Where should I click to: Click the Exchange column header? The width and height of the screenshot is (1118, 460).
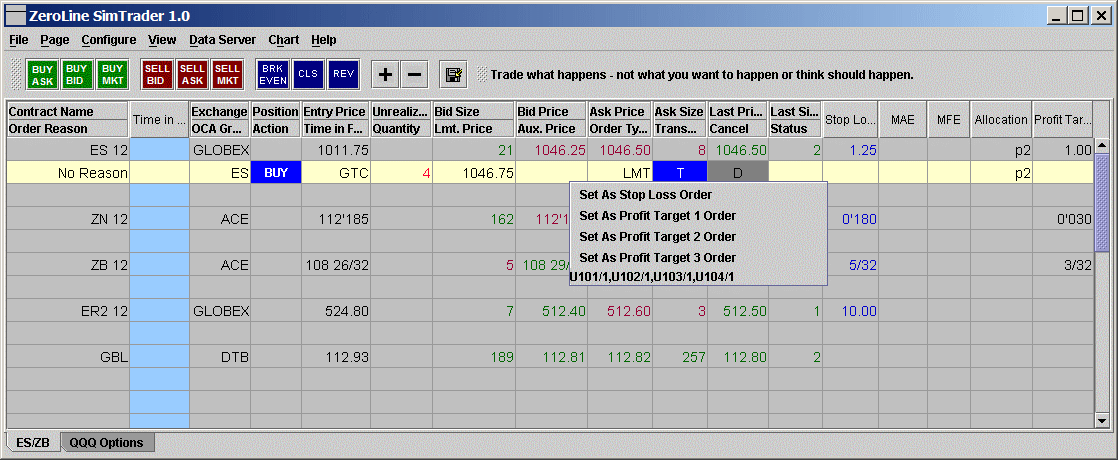[x=220, y=111]
